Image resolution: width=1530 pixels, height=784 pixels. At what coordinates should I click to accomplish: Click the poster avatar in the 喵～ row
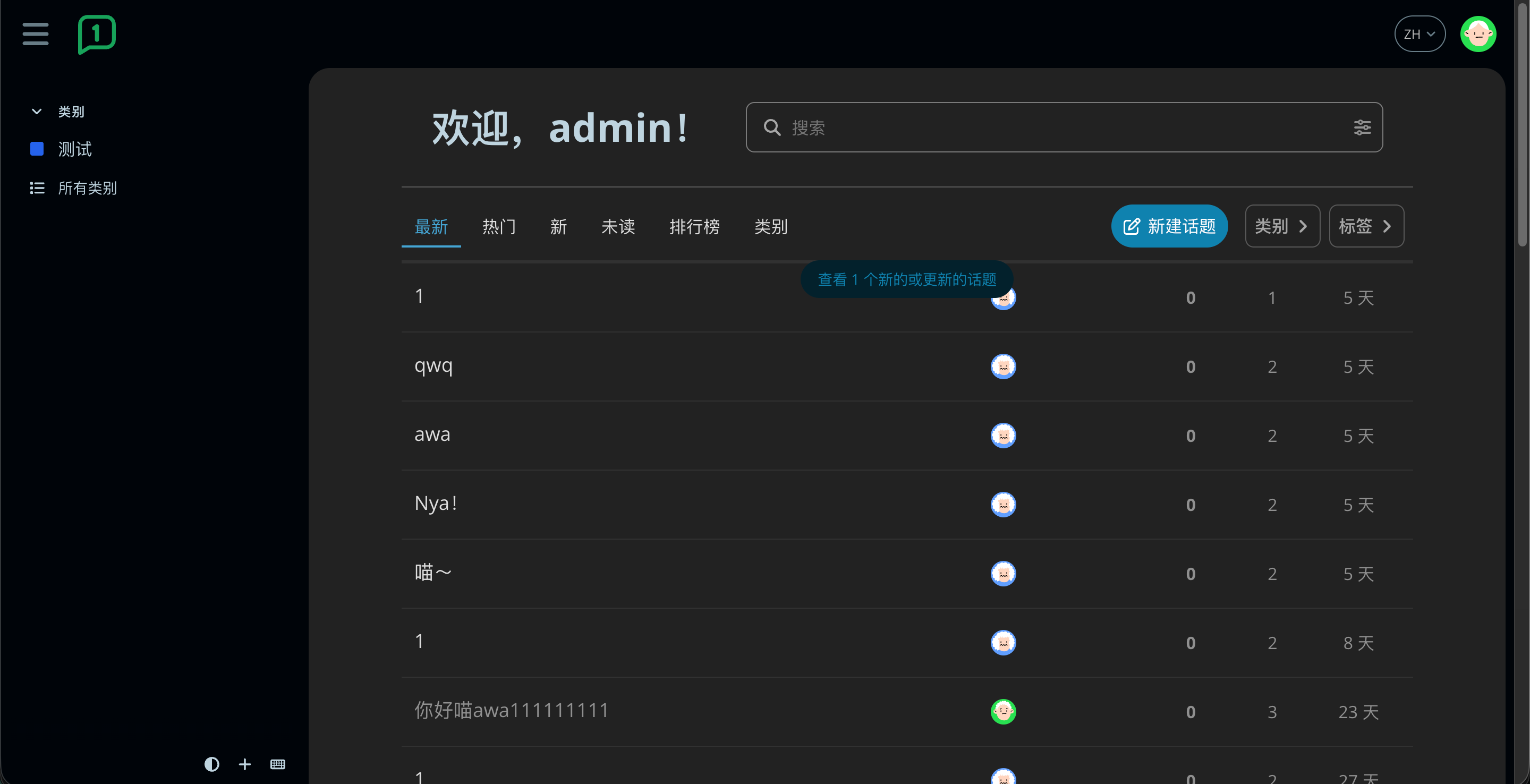[1003, 573]
